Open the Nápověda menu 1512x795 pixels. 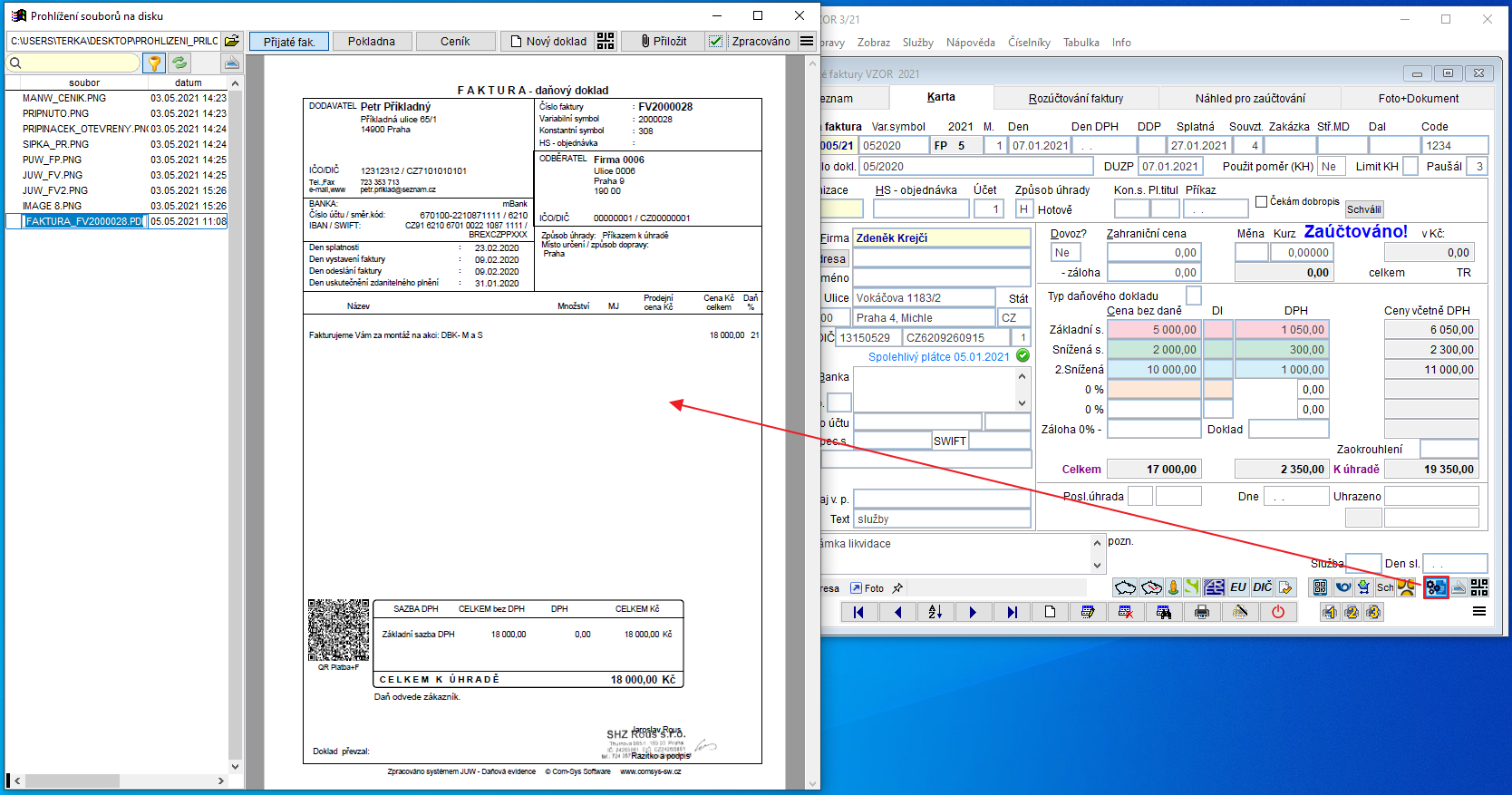(971, 43)
